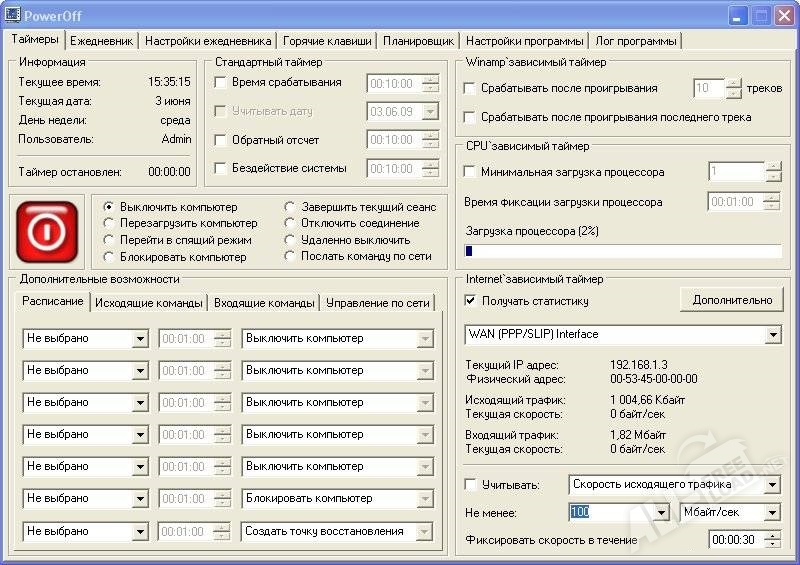Switch to the Ежедневник tab

coord(101,41)
